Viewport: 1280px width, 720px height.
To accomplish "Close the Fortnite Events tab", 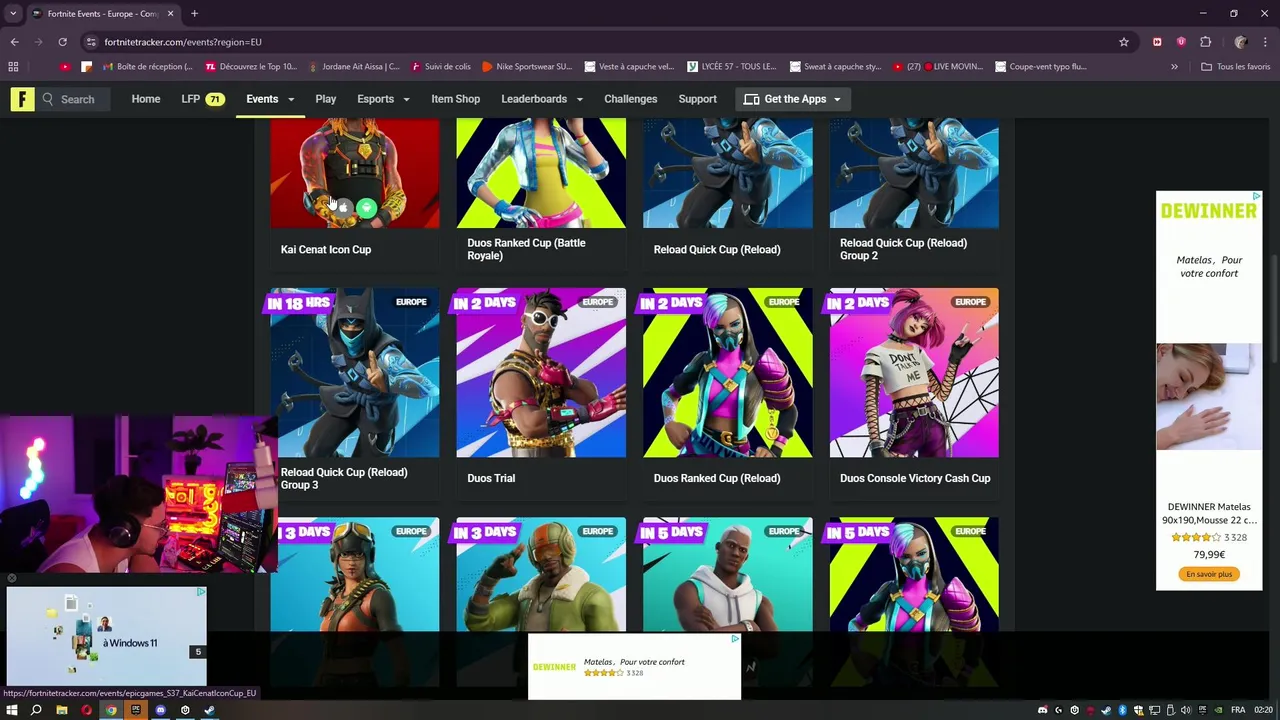I will pyautogui.click(x=170, y=14).
